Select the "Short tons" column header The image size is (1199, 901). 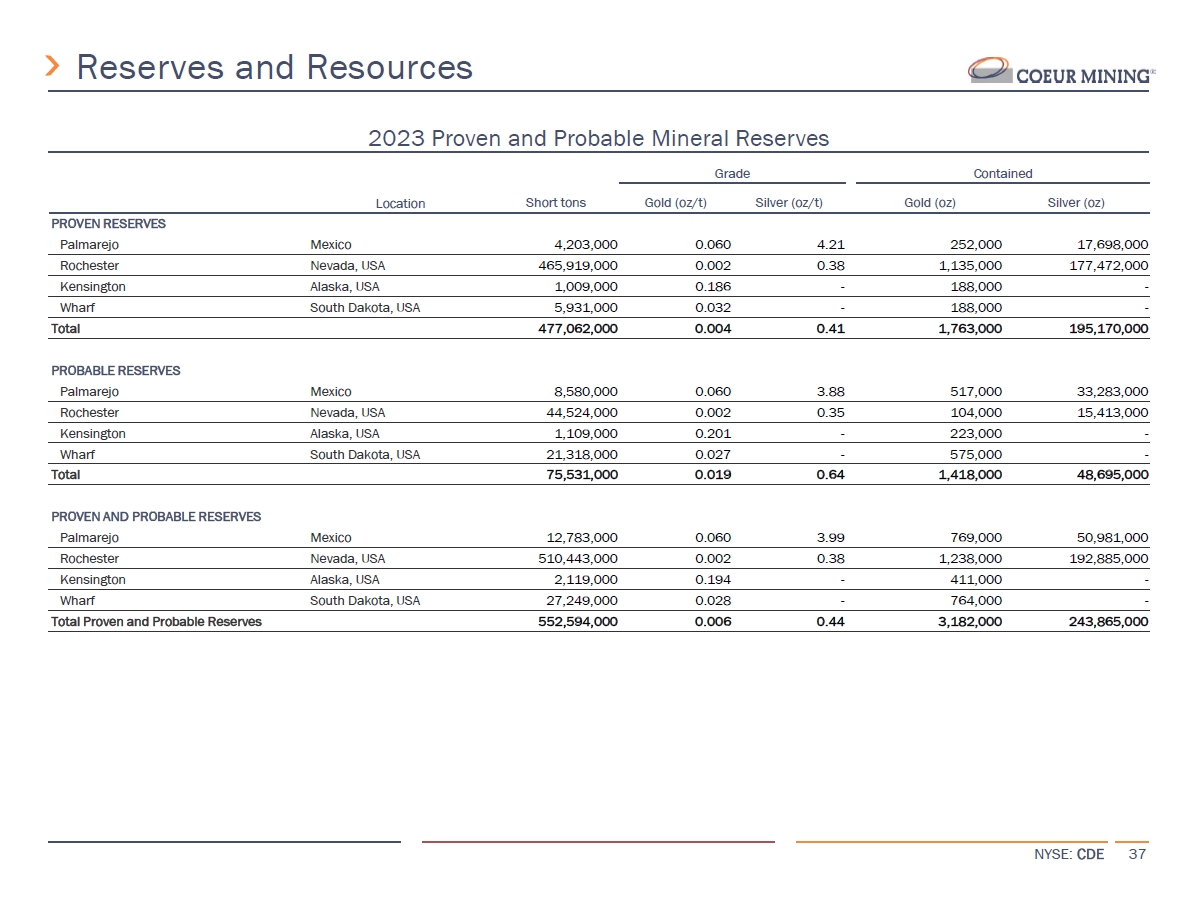555,203
